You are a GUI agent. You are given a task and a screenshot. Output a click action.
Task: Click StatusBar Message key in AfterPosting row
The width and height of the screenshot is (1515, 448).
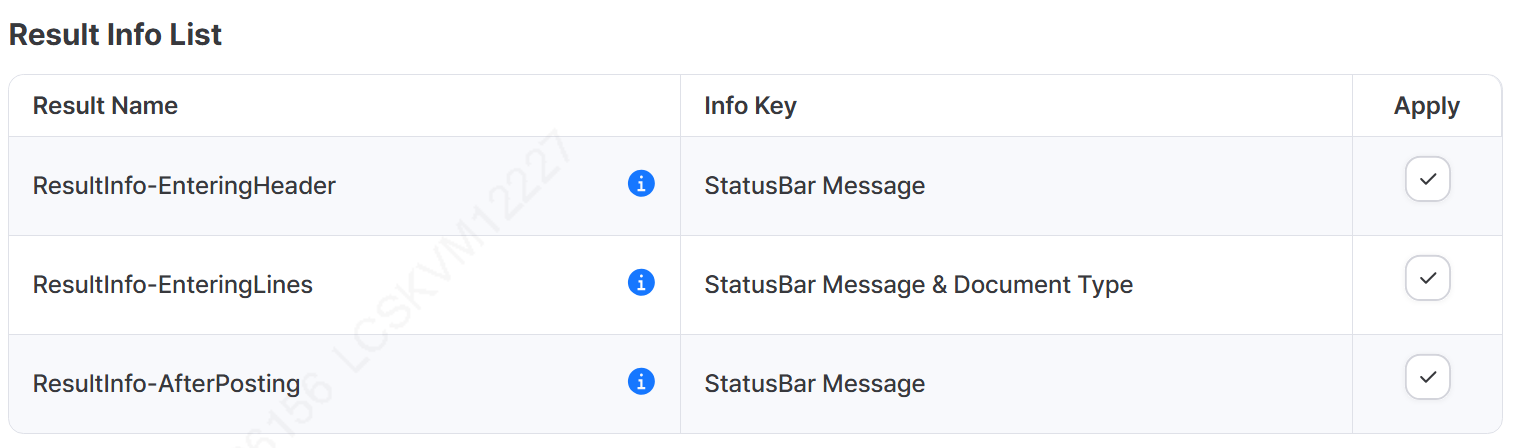click(x=814, y=384)
